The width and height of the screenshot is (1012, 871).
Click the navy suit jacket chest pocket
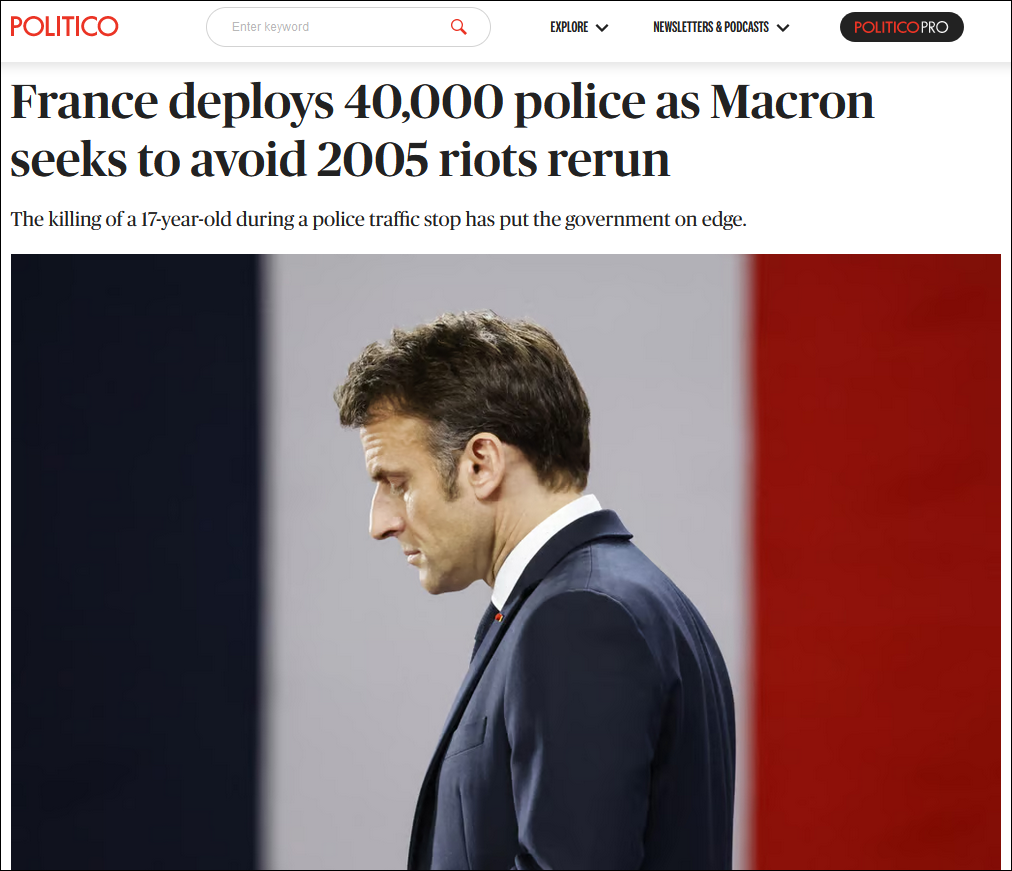point(466,736)
